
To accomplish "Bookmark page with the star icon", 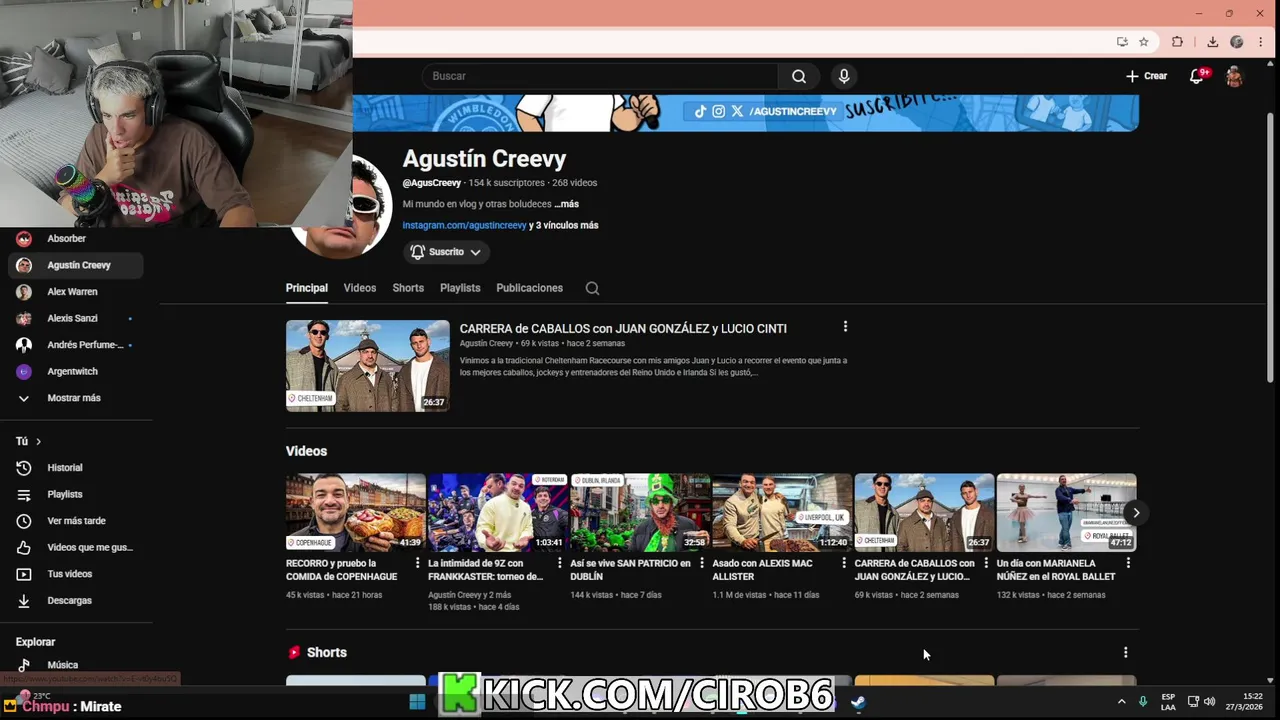I will click(1144, 42).
